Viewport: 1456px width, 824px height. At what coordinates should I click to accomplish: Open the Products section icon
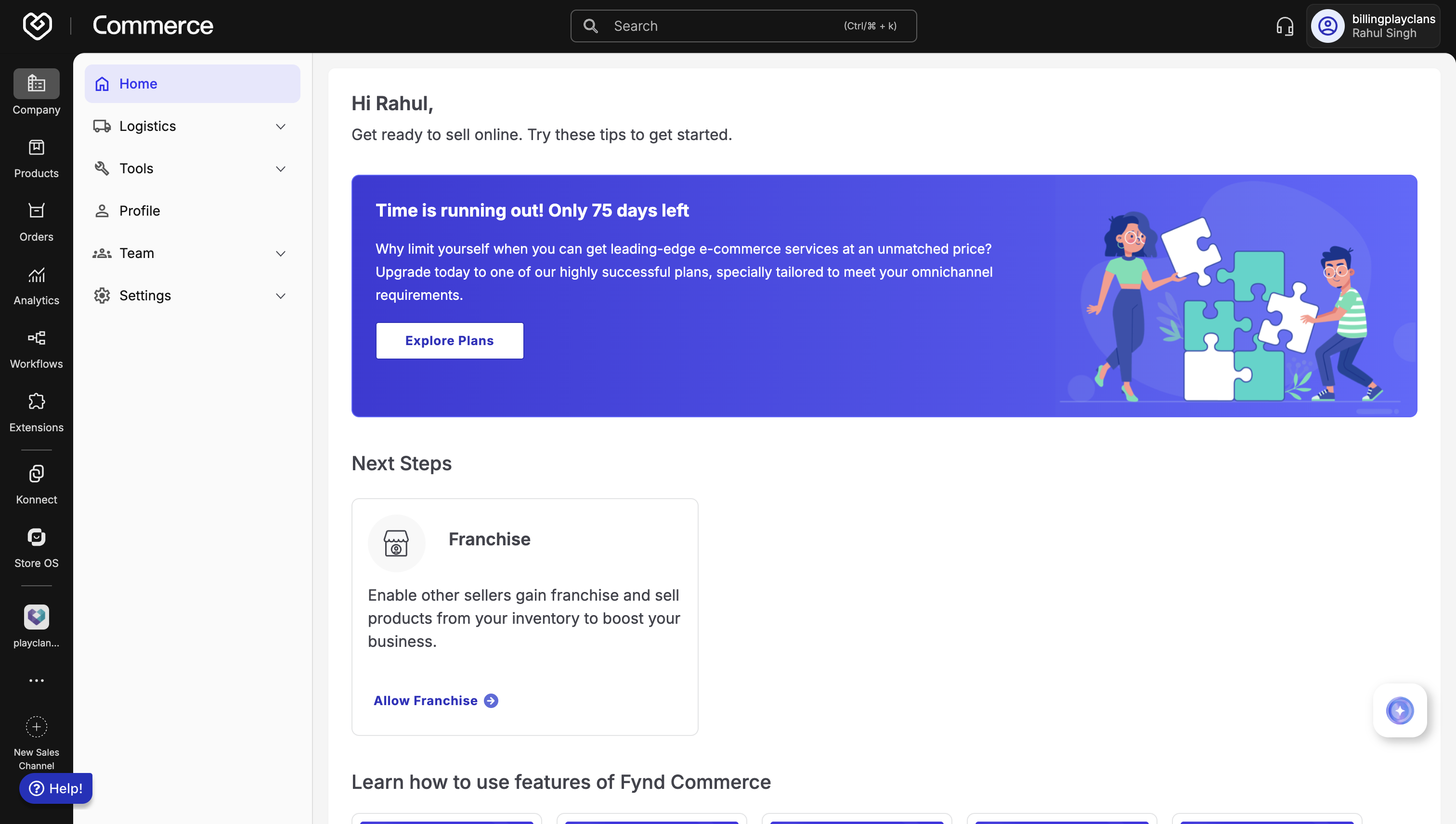pyautogui.click(x=36, y=148)
